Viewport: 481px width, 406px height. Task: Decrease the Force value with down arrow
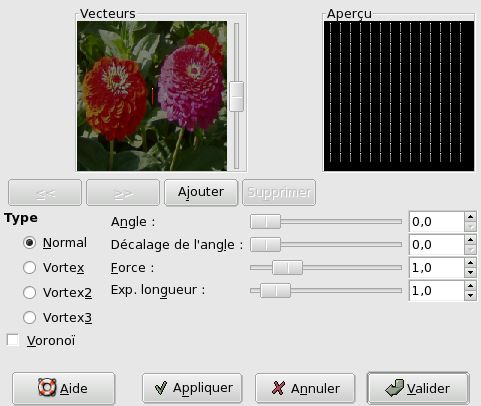470,272
